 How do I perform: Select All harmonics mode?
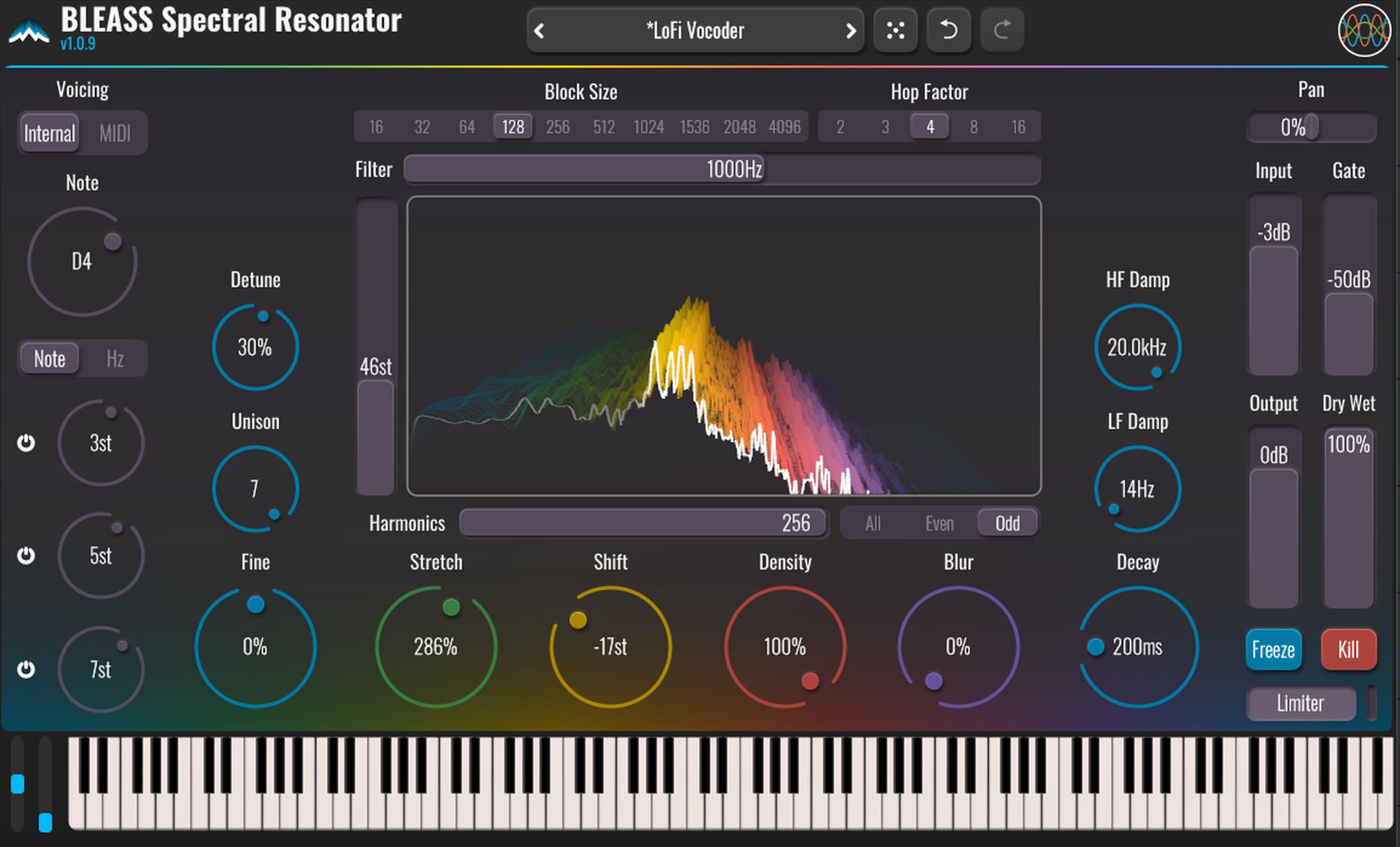coord(873,523)
